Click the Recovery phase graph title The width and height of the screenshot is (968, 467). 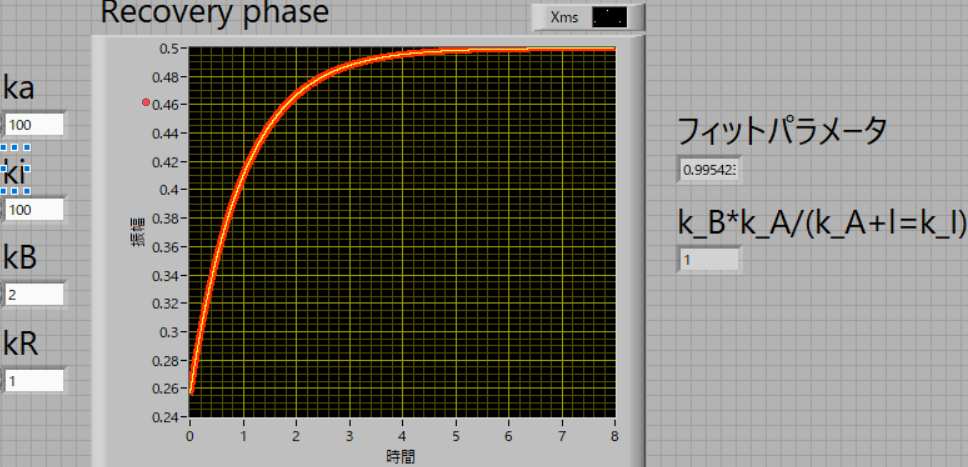pos(214,14)
